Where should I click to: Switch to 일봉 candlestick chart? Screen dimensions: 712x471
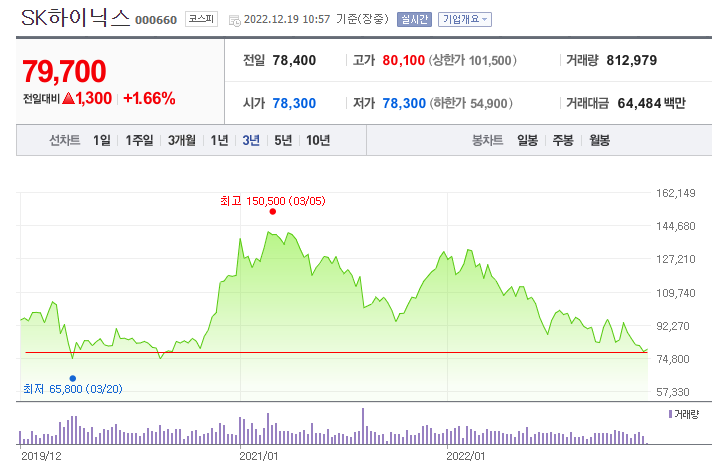pyautogui.click(x=527, y=140)
